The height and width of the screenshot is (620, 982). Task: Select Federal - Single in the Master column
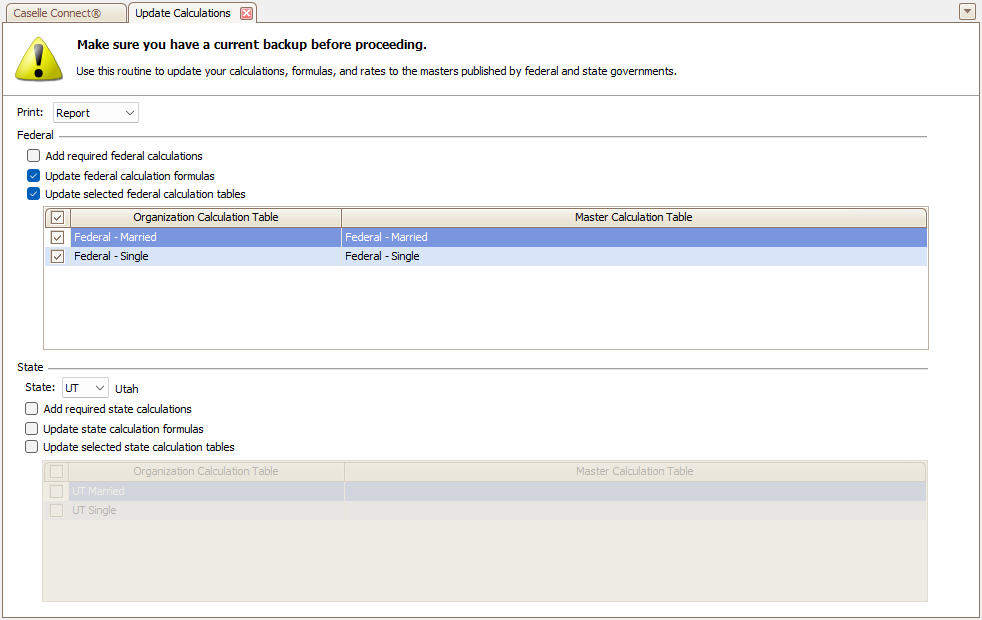pos(382,256)
